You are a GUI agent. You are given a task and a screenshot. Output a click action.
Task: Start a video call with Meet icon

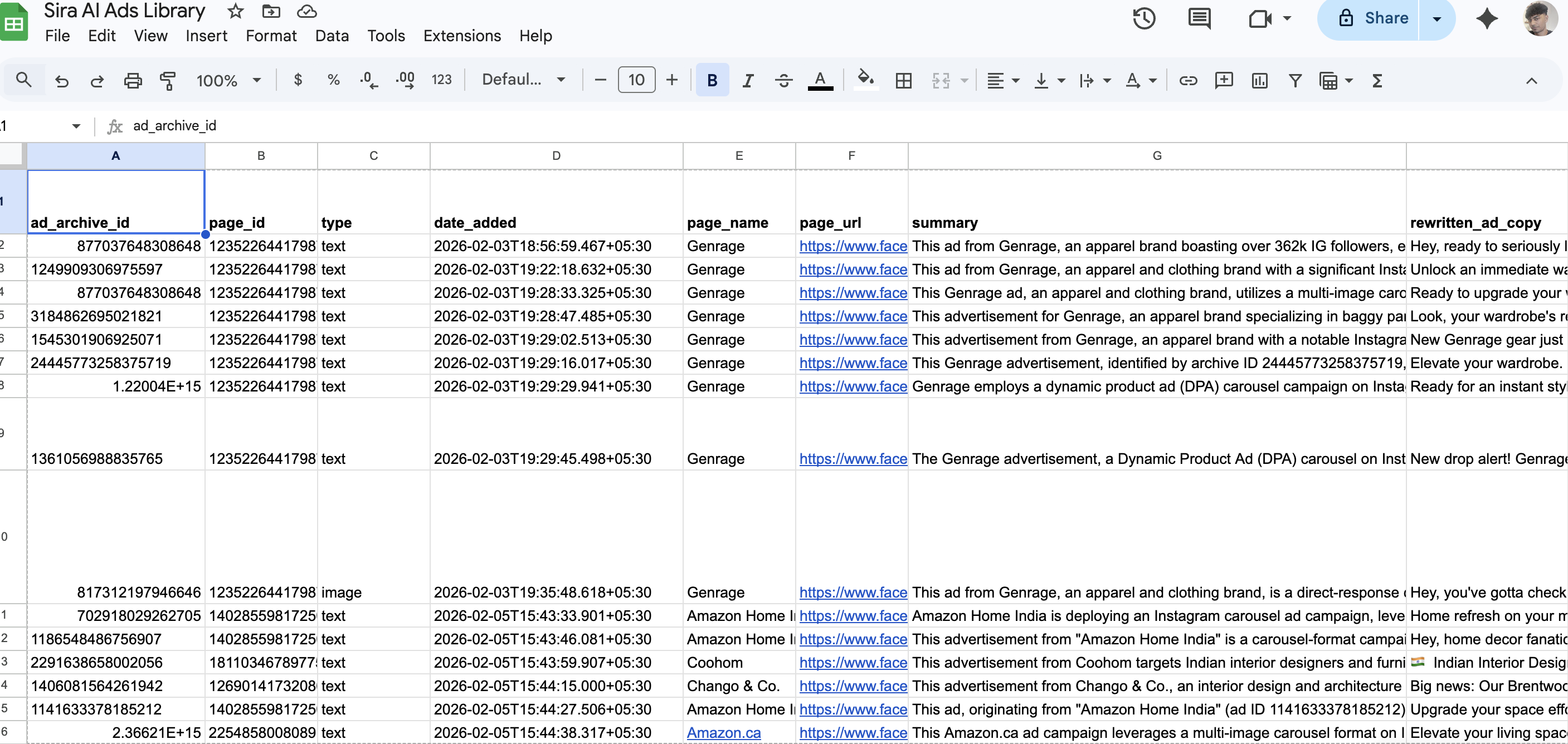pos(1260,18)
